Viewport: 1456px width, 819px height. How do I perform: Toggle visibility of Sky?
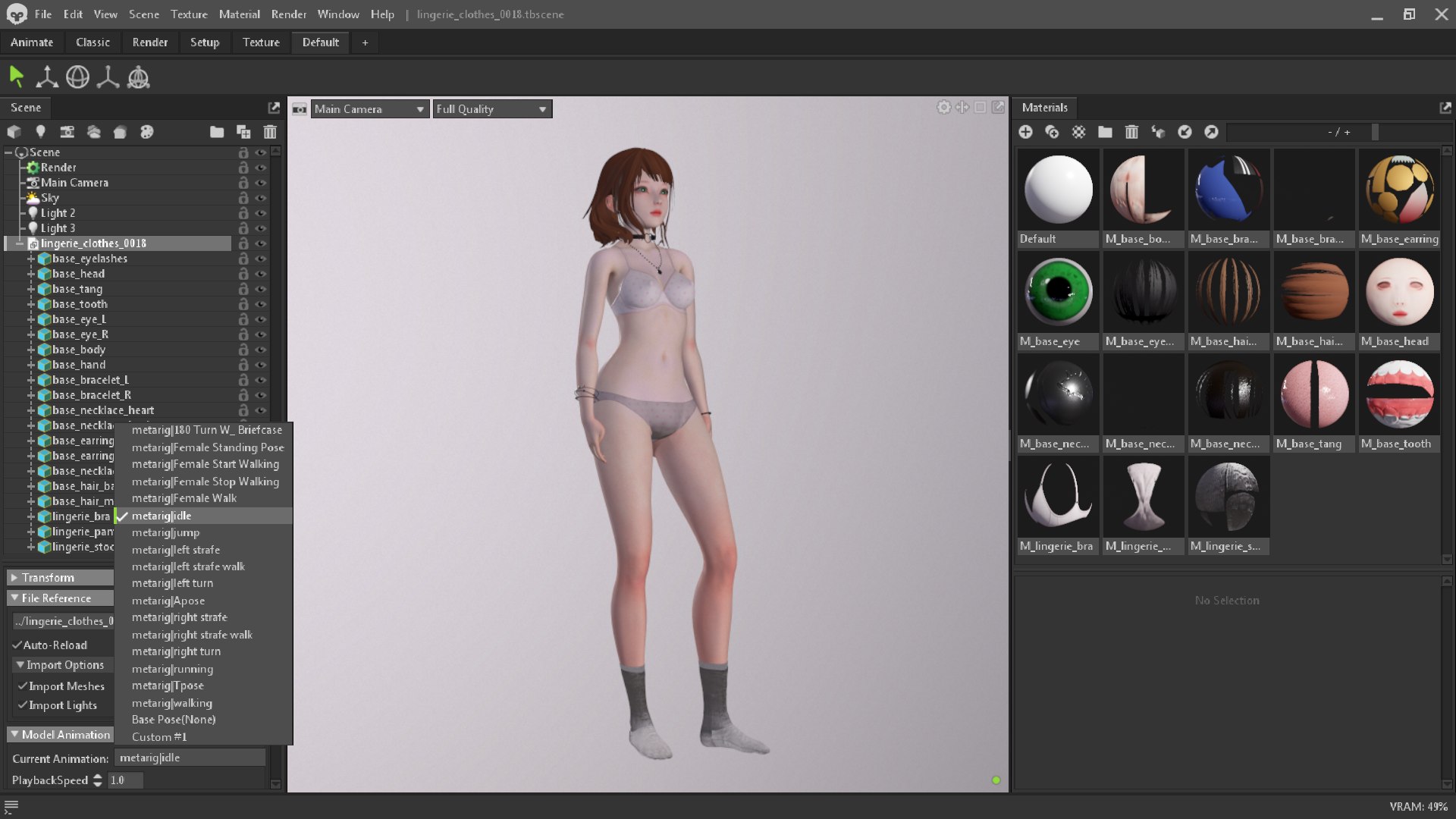[260, 198]
